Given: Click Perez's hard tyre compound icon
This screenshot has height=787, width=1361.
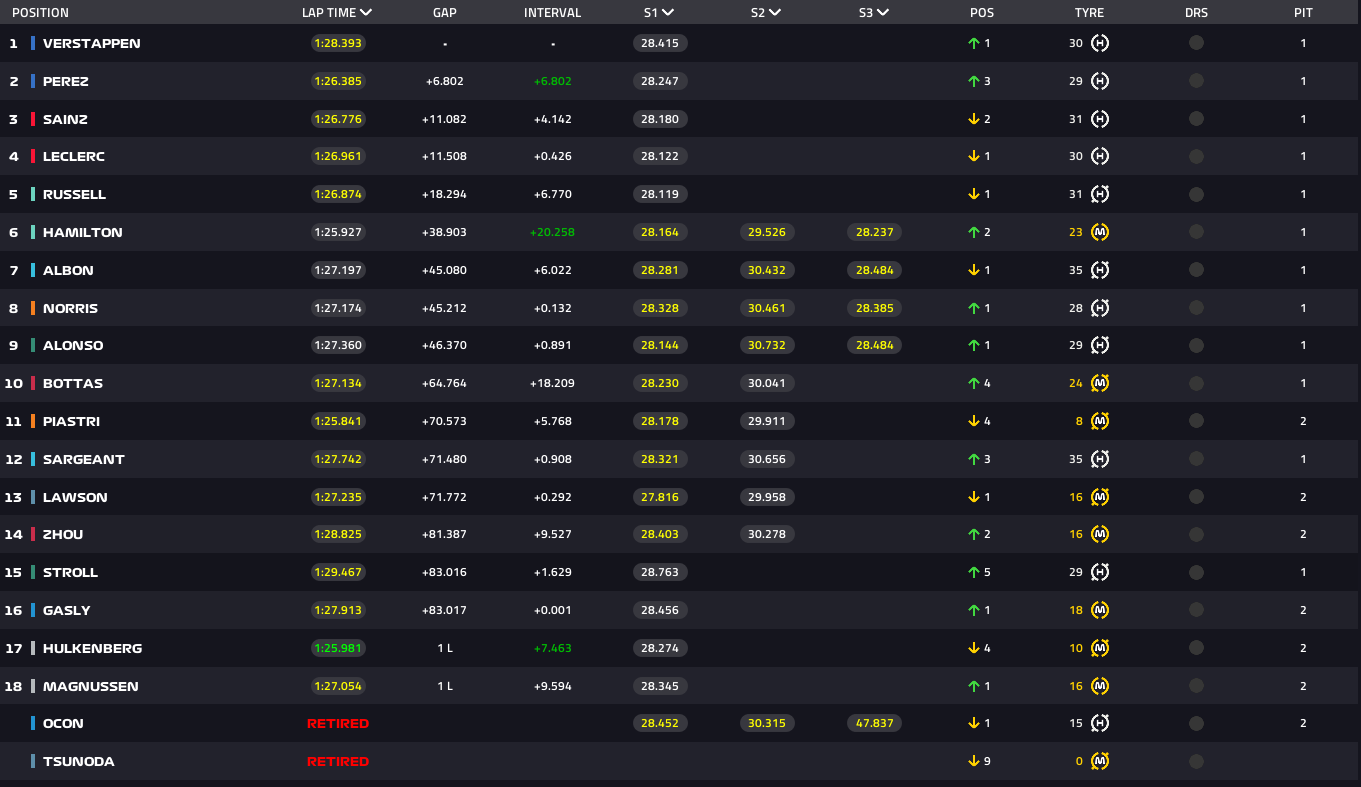Looking at the screenshot, I should [x=1100, y=81].
